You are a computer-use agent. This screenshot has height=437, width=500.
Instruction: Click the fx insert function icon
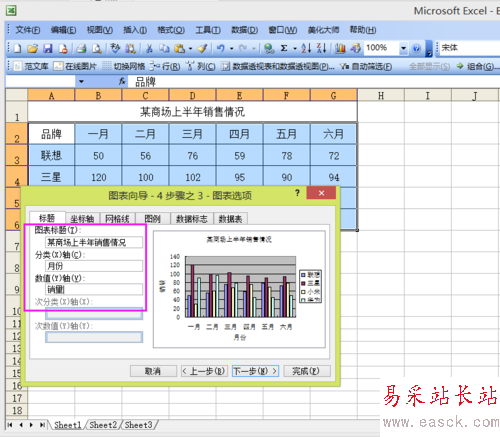(x=122, y=81)
